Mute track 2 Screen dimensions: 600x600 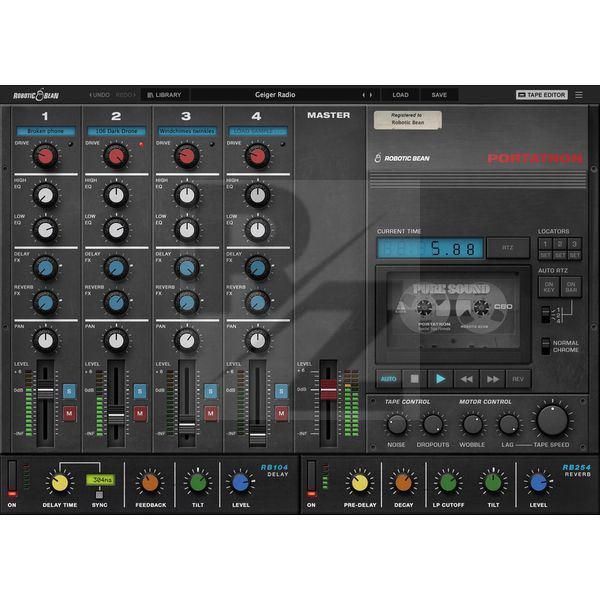click(x=140, y=414)
